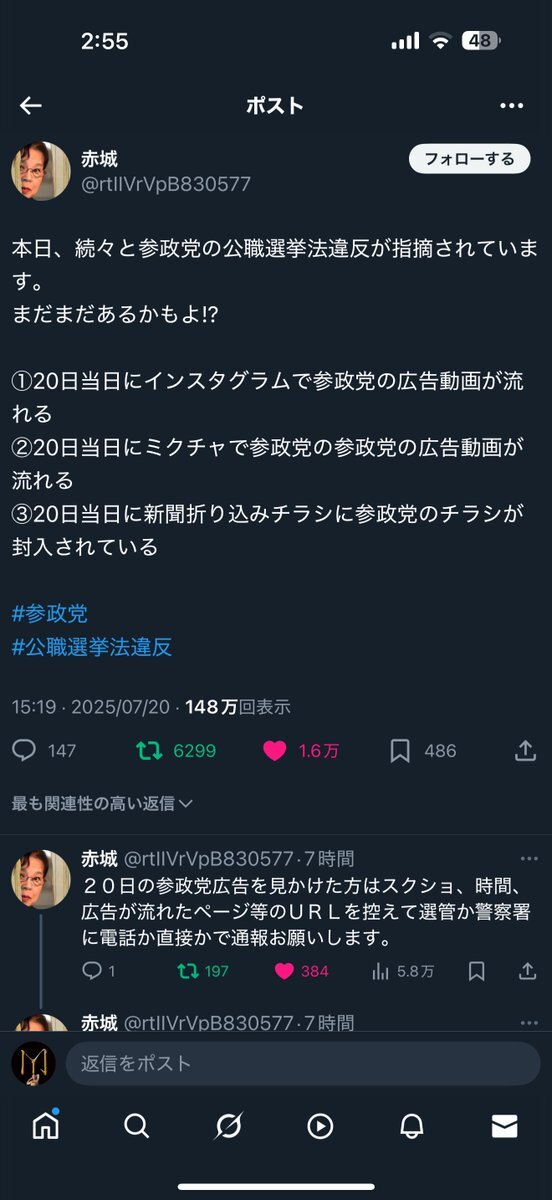552x1200 pixels.
Task: Open the video tab play icon
Action: [320, 1126]
